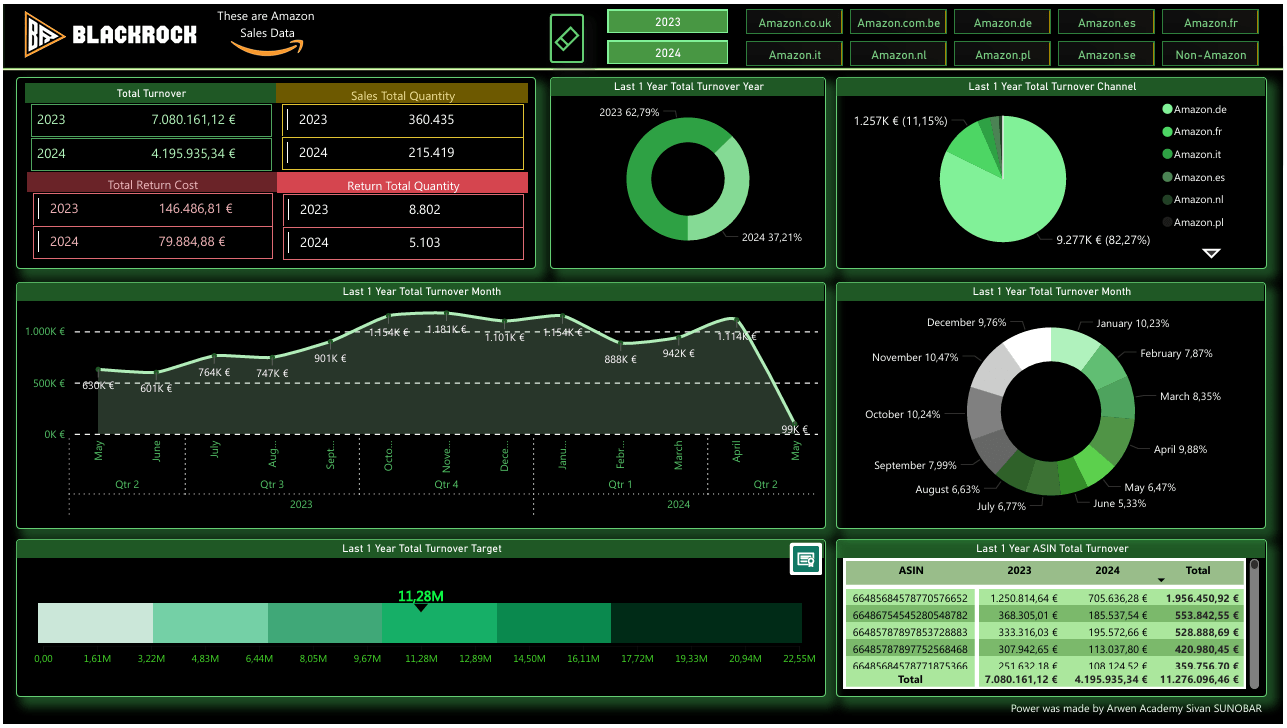Filter by Amazon.co.uk channel
The width and height of the screenshot is (1287, 728).
[x=795, y=23]
